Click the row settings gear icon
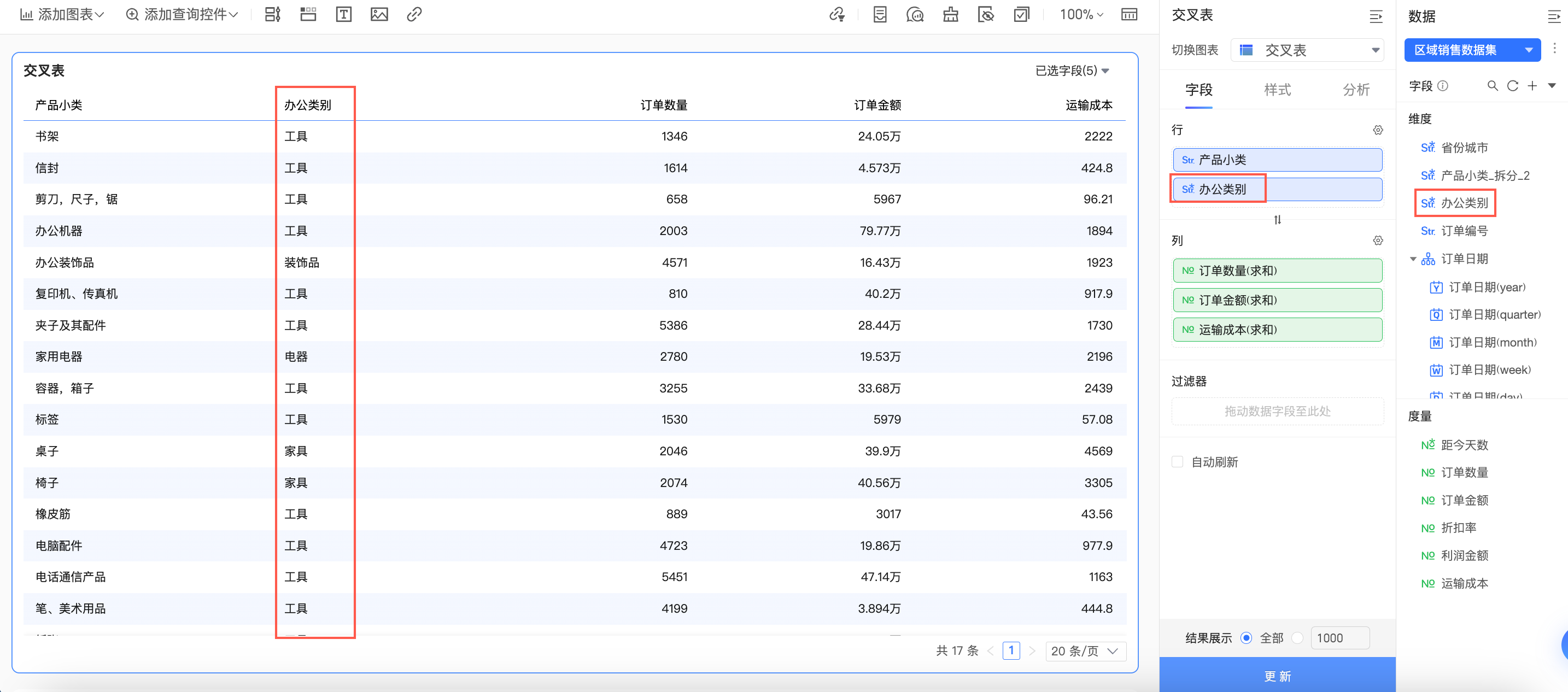The image size is (1568, 692). (1378, 130)
